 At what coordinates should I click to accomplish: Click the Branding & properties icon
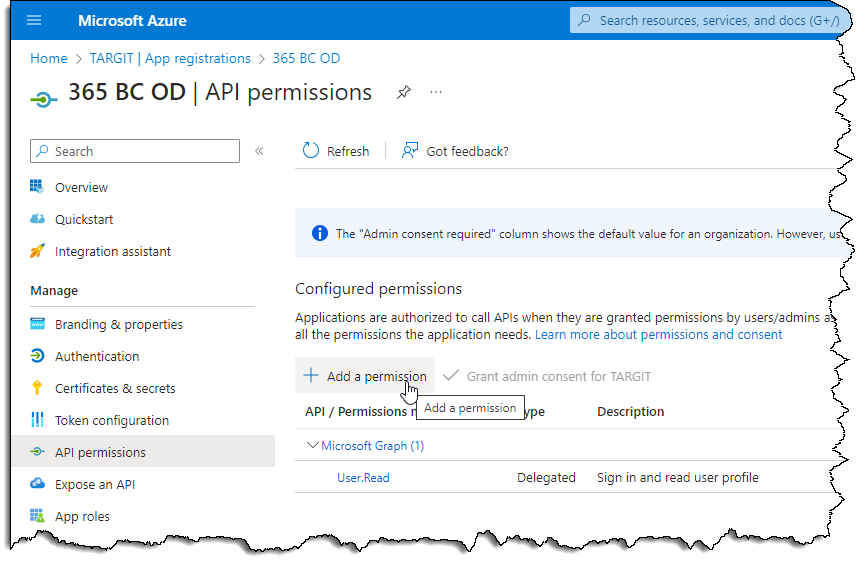(x=37, y=323)
